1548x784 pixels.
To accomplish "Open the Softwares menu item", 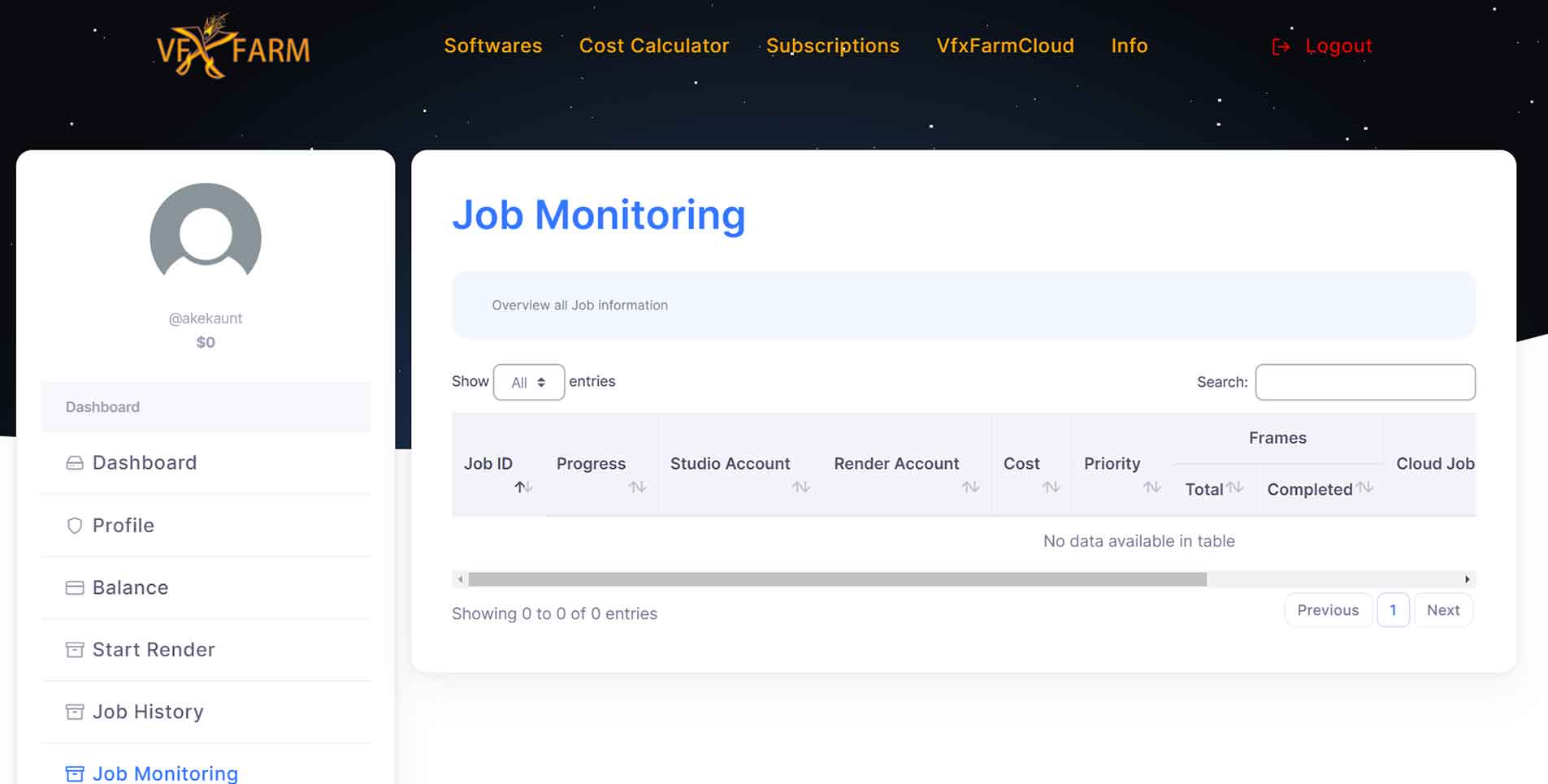I will pyautogui.click(x=492, y=45).
